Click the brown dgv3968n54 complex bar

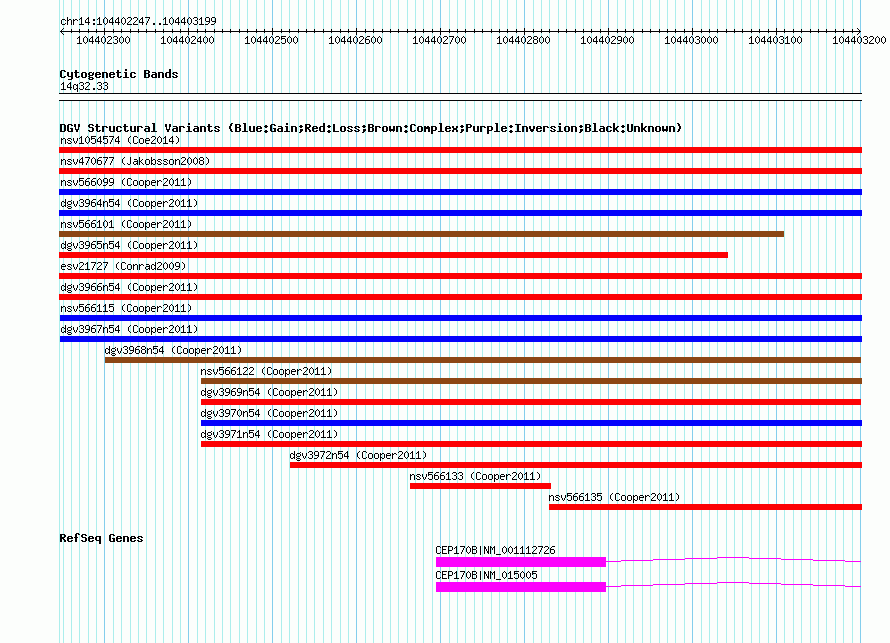(483, 360)
